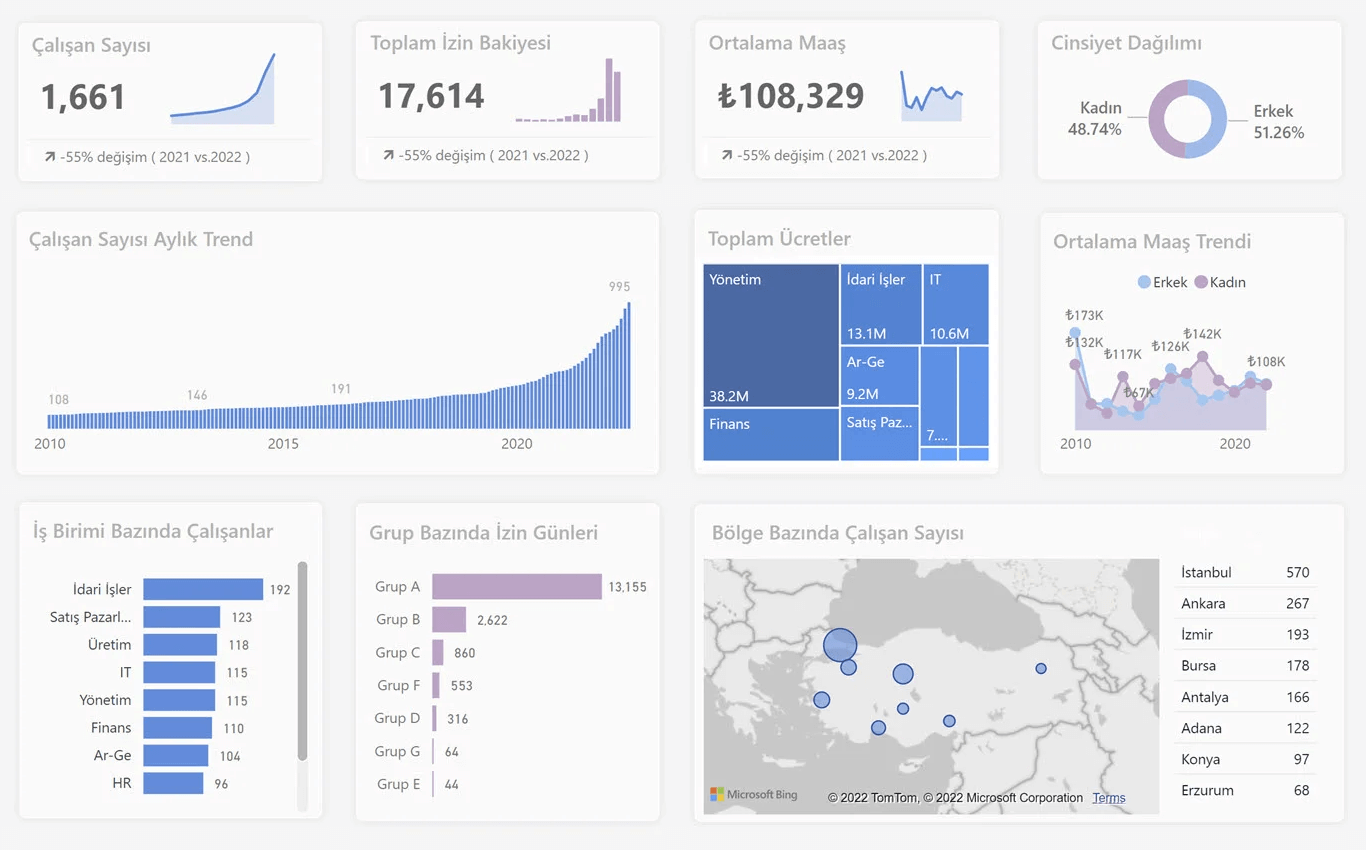Screen dimensions: 1366x850
Task: Select the Ar-Ge tile showing 9.2M
Action: click(880, 376)
